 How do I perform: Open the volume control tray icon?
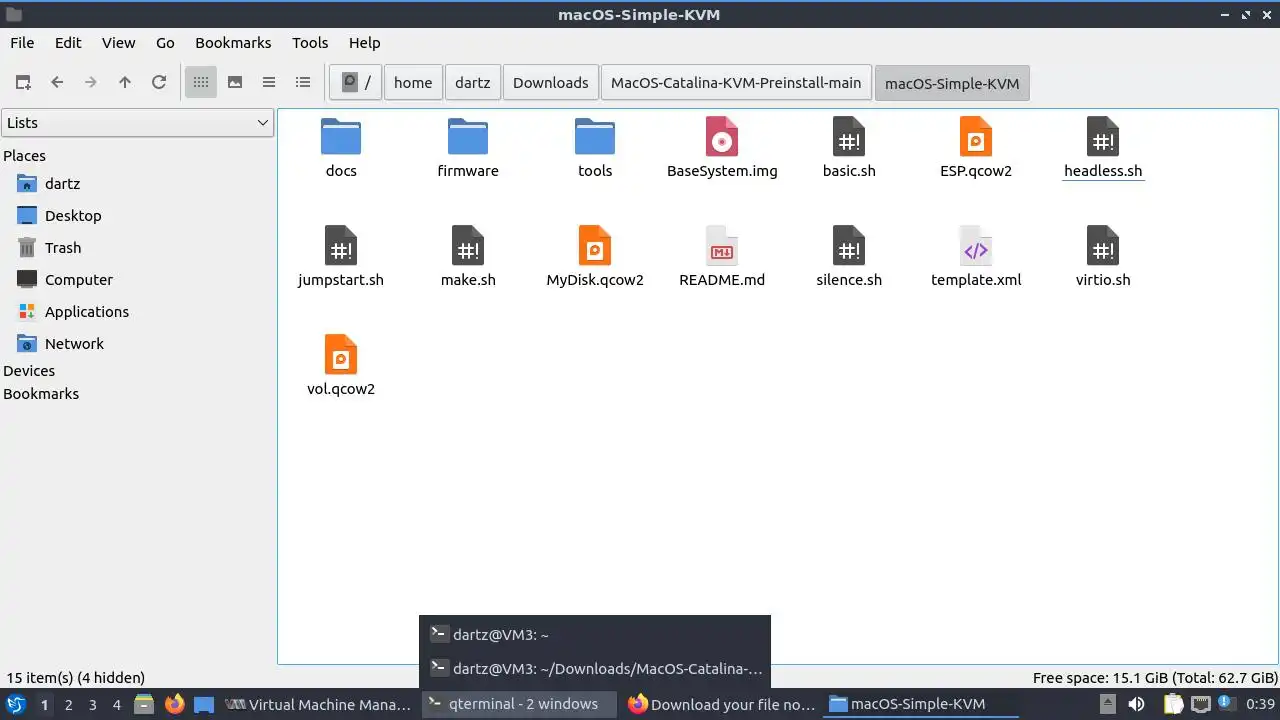coord(1136,704)
